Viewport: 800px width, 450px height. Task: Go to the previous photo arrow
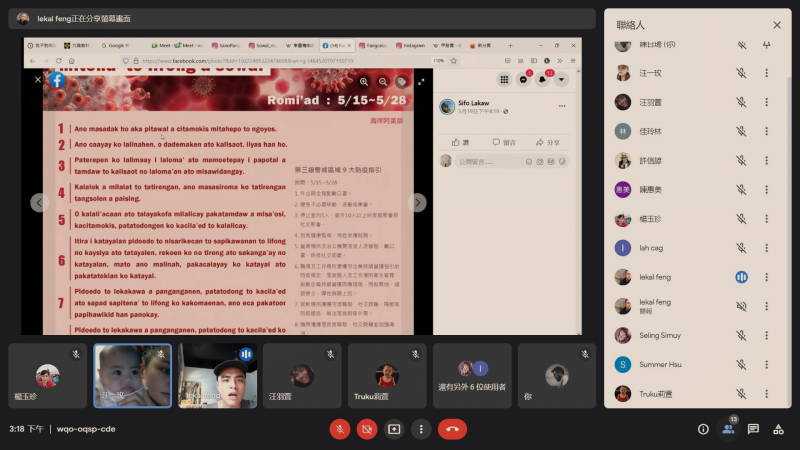(39, 203)
